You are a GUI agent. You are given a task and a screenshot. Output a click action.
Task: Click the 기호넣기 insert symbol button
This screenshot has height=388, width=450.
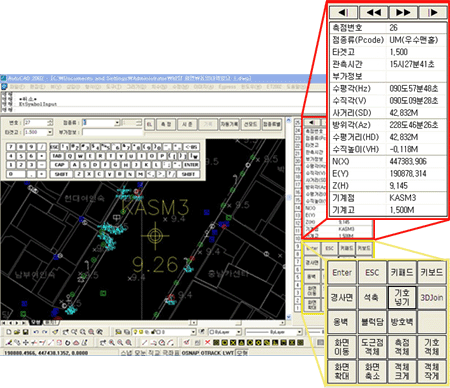click(x=402, y=297)
